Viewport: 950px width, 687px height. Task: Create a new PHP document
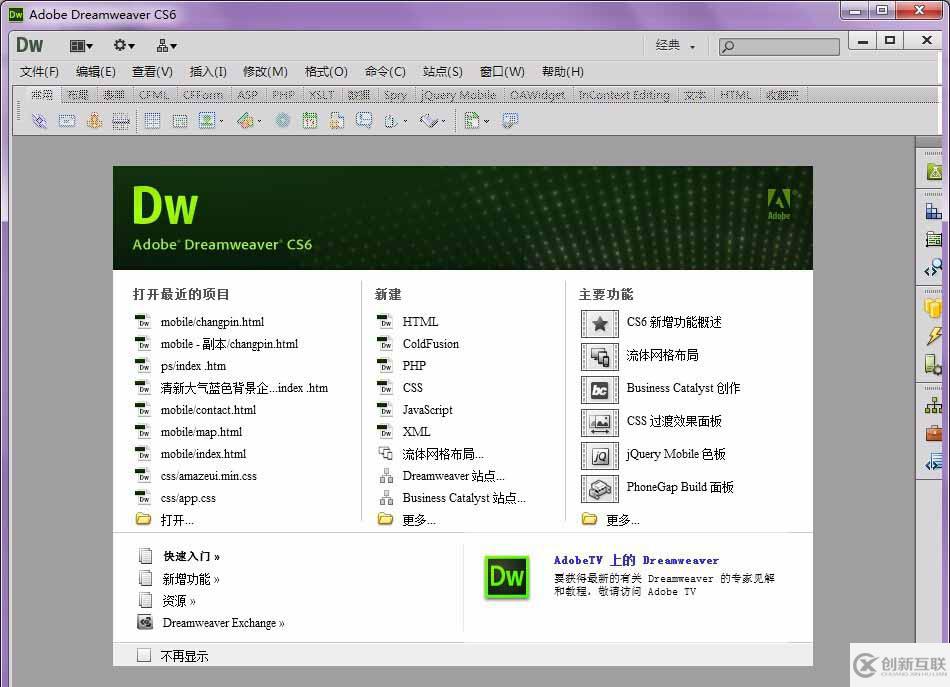414,366
